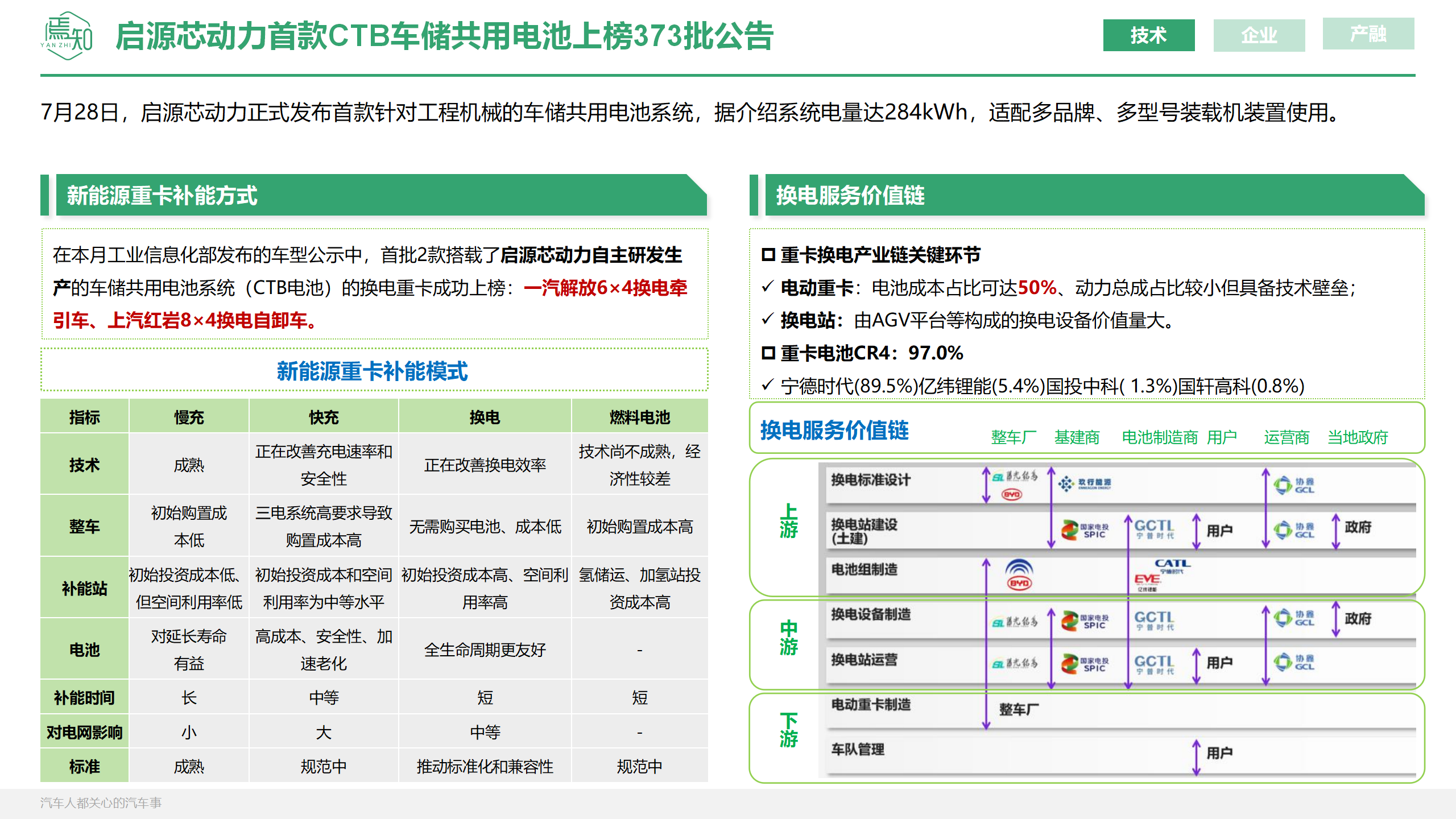Click the 换电标准设计 row label

coord(871,479)
